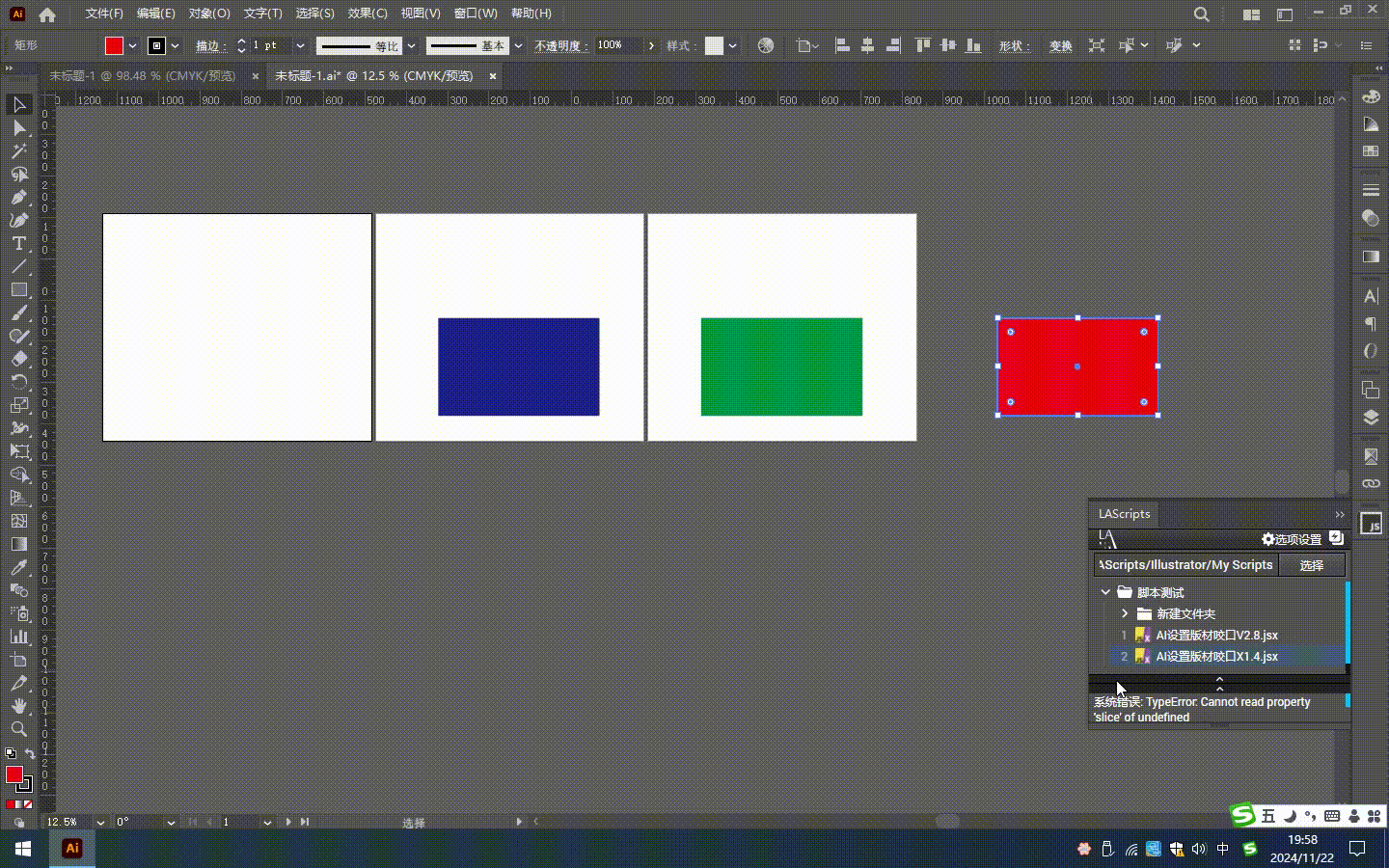Image resolution: width=1389 pixels, height=868 pixels.
Task: Select the Type tool
Action: point(18,243)
